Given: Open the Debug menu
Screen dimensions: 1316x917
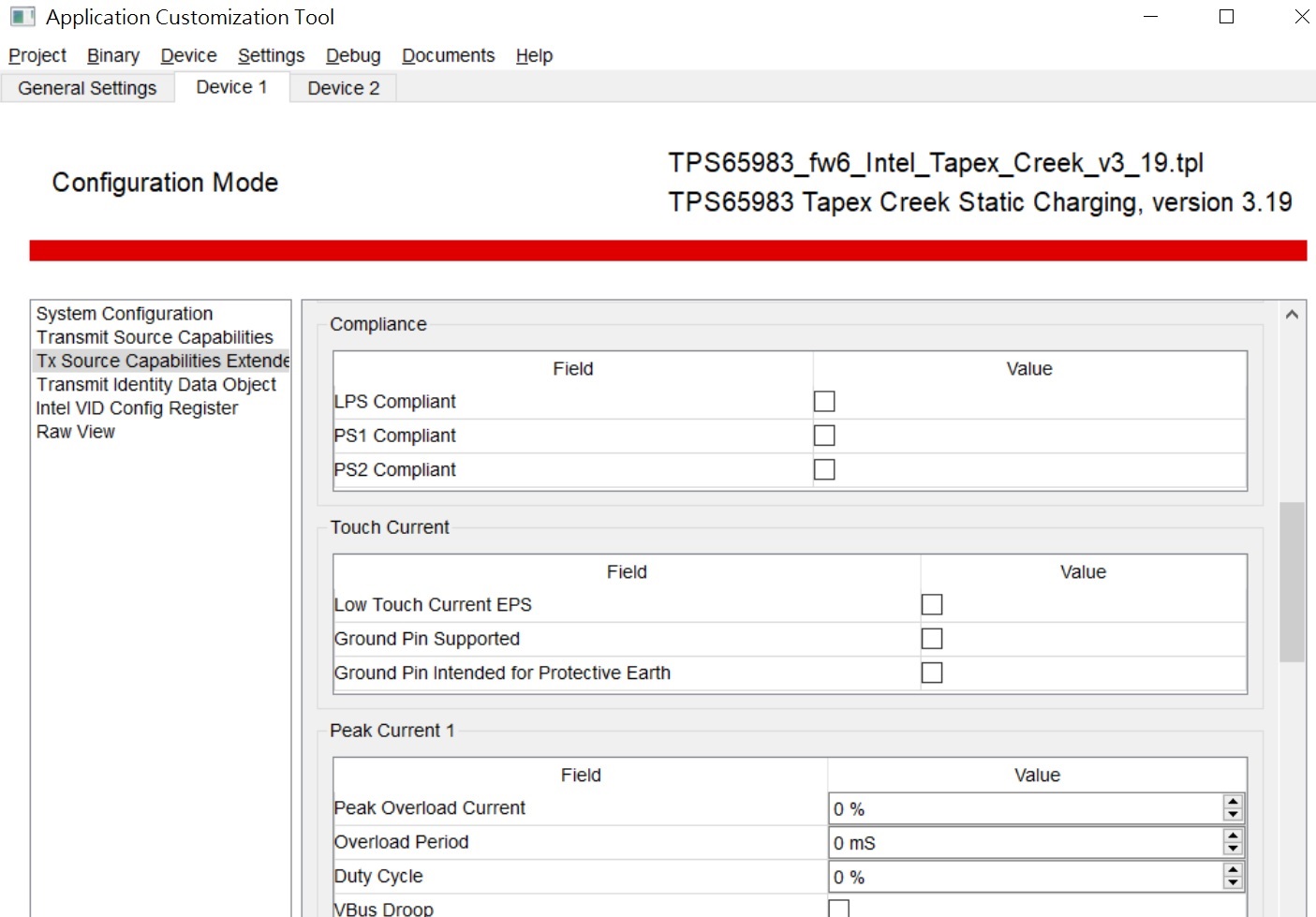Looking at the screenshot, I should [x=353, y=56].
